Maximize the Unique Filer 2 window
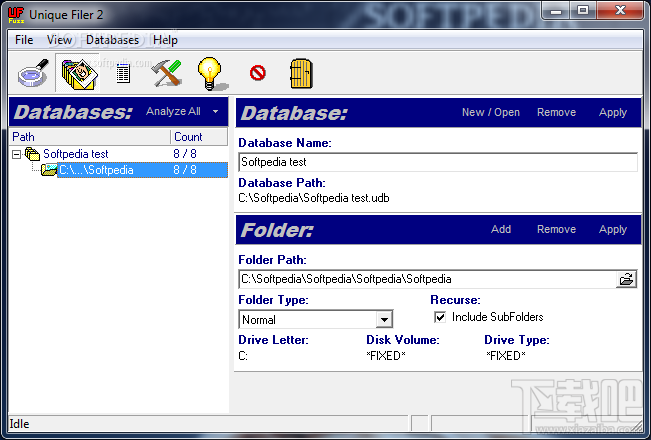Screen dimensions: 651x440 [x=583, y=11]
